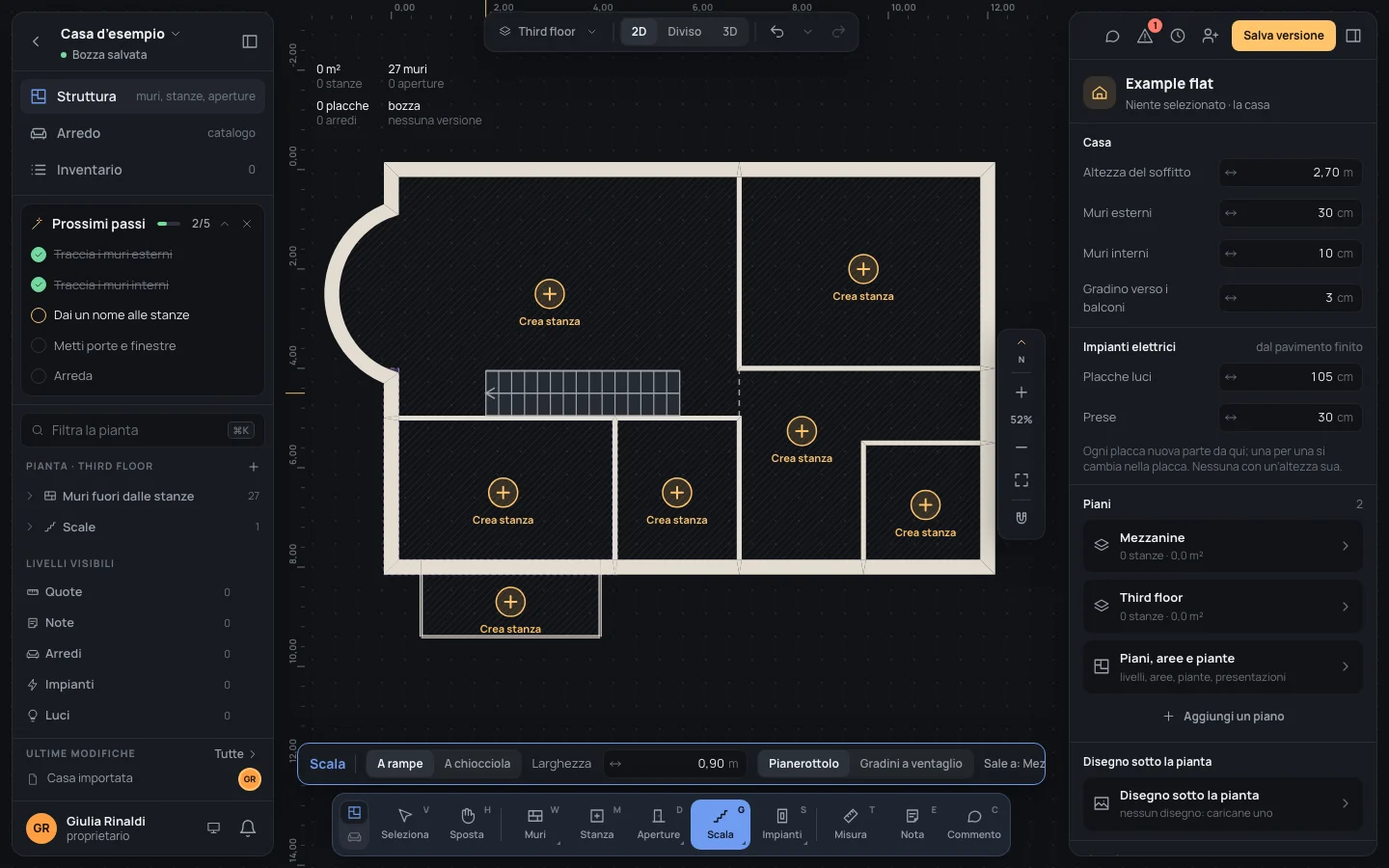This screenshot has height=868, width=1389.
Task: Switch view to 3D tab
Action: click(x=730, y=32)
